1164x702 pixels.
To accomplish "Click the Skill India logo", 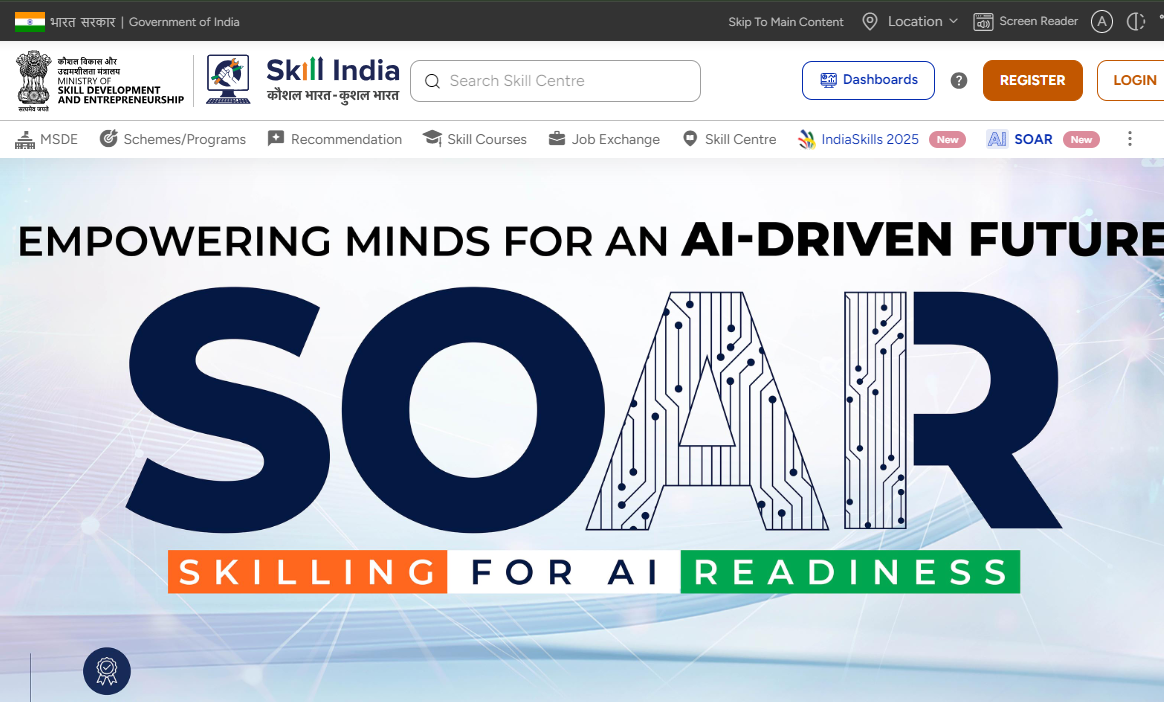I will [x=303, y=80].
